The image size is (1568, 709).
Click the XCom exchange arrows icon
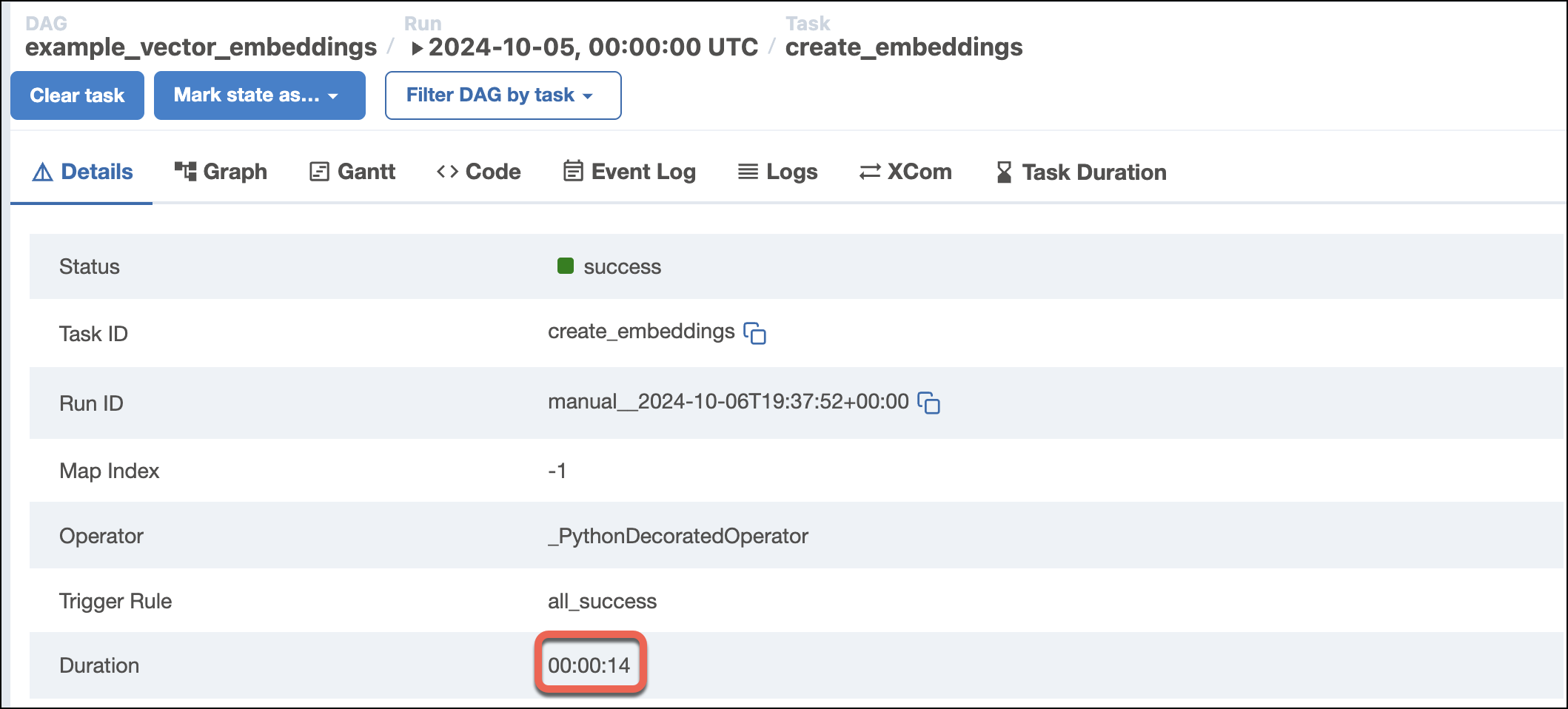(871, 172)
